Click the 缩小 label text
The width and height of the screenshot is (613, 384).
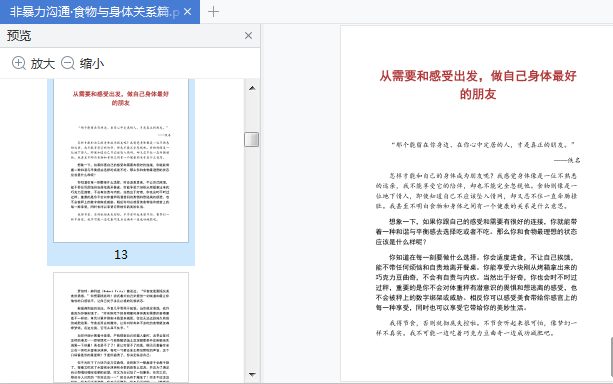click(x=92, y=64)
